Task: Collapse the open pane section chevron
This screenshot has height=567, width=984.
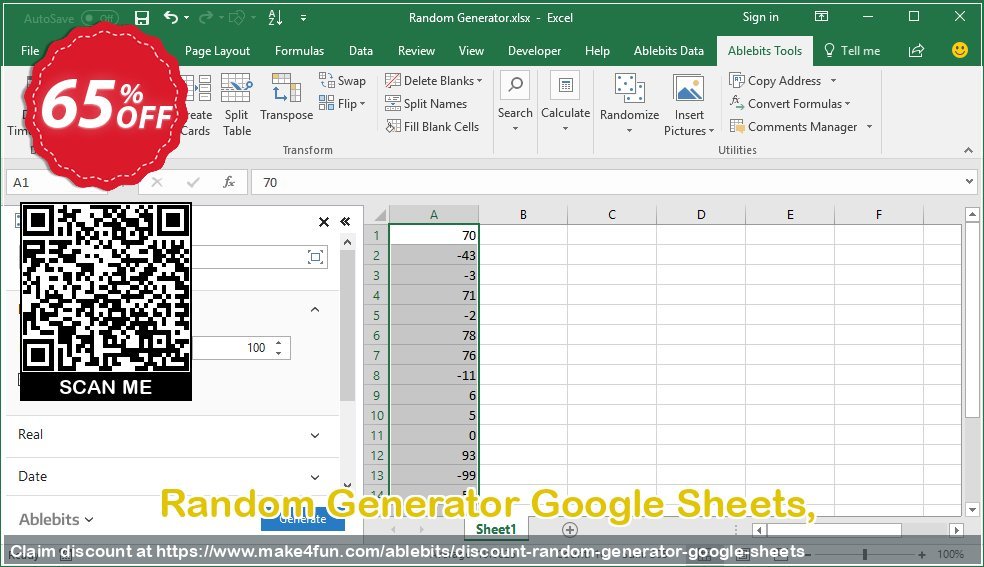Action: (x=315, y=309)
